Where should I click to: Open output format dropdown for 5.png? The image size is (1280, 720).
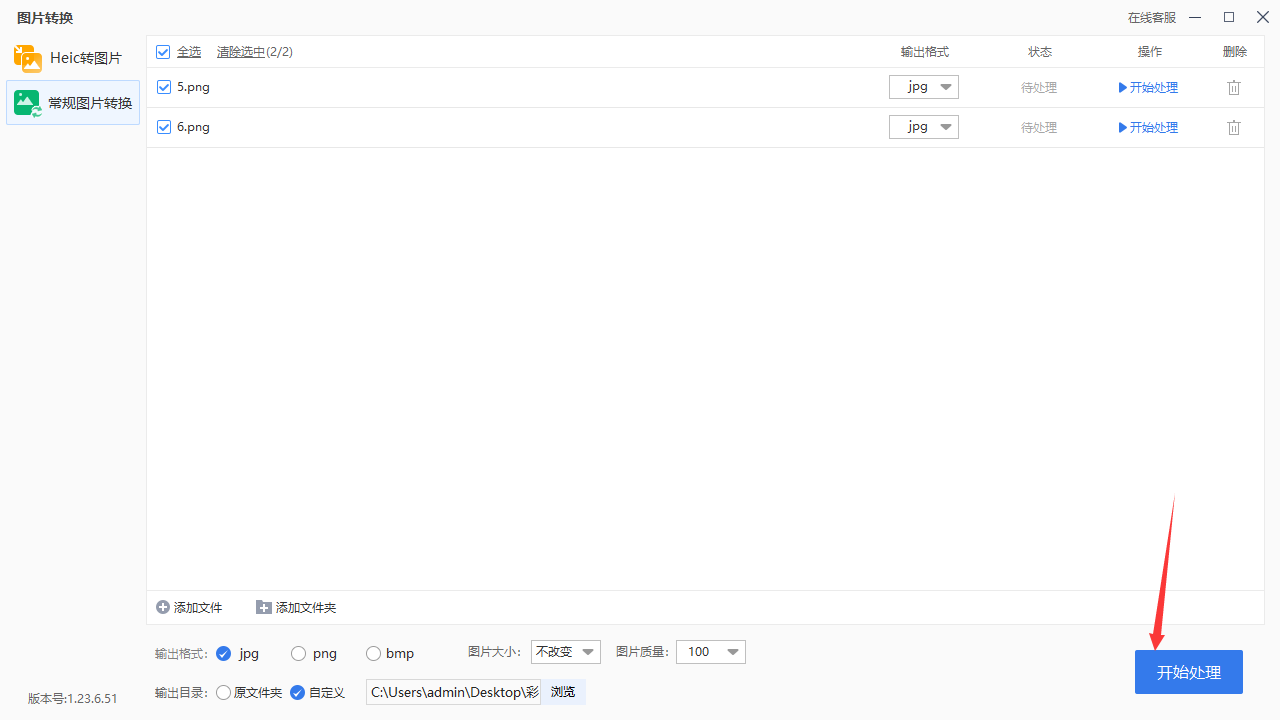click(x=924, y=87)
